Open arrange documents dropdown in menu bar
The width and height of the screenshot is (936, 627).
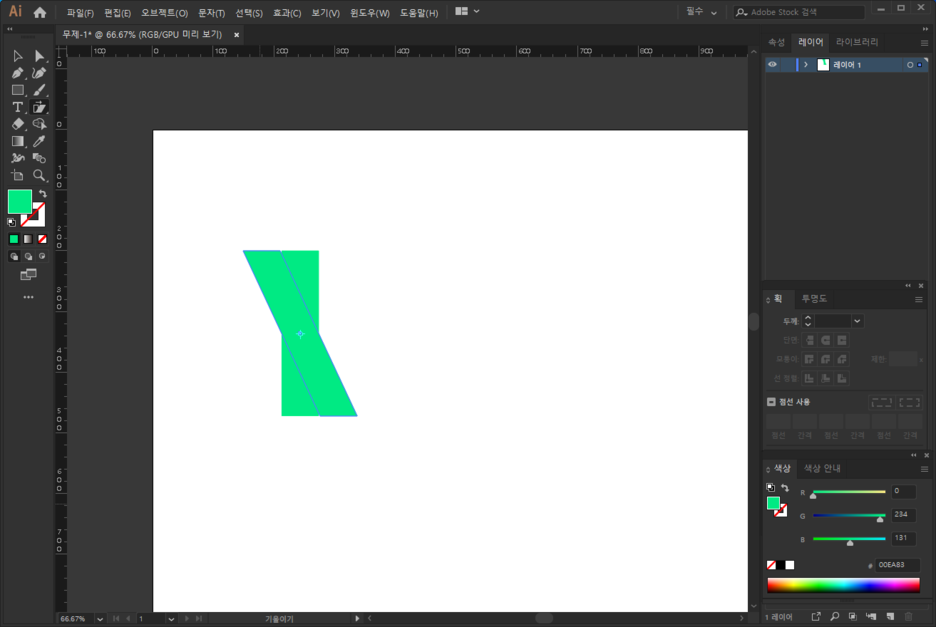tap(467, 11)
